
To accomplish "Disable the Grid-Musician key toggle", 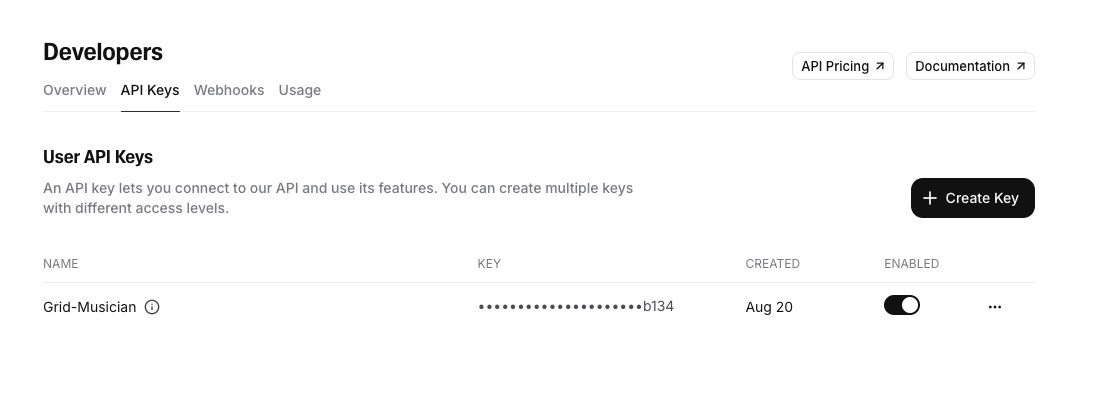I will (902, 306).
